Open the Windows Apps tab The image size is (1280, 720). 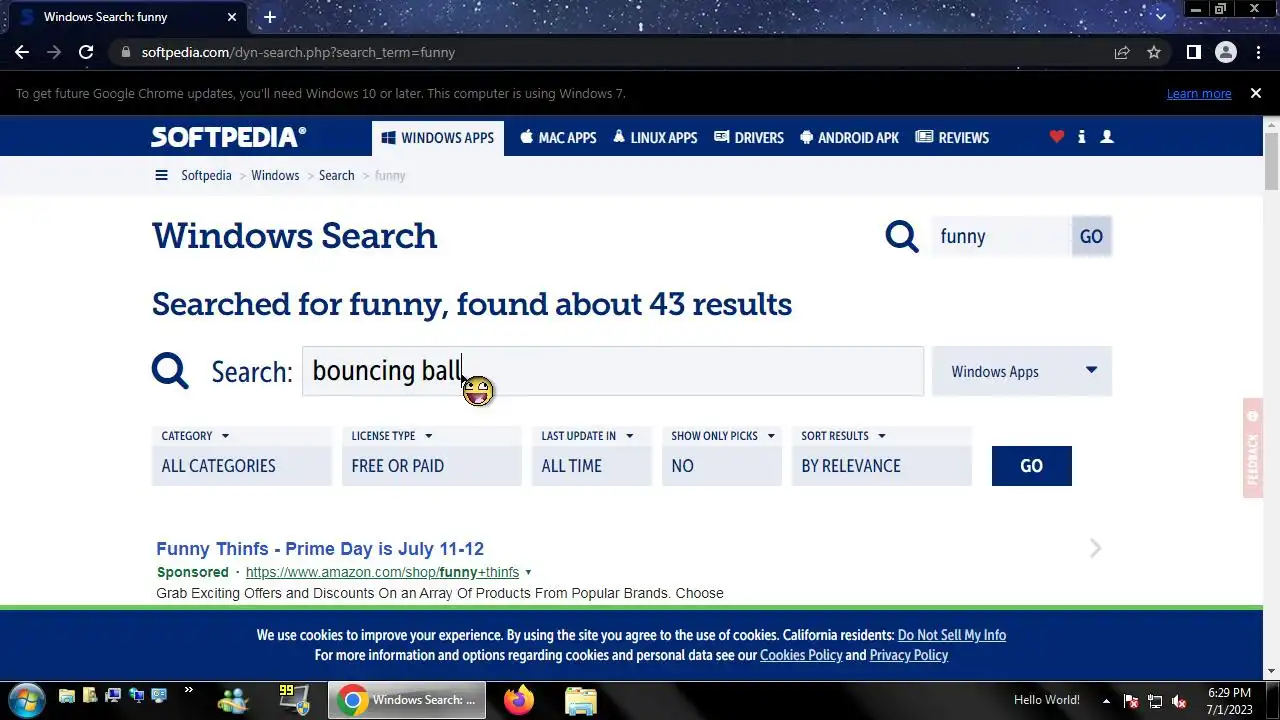[437, 137]
